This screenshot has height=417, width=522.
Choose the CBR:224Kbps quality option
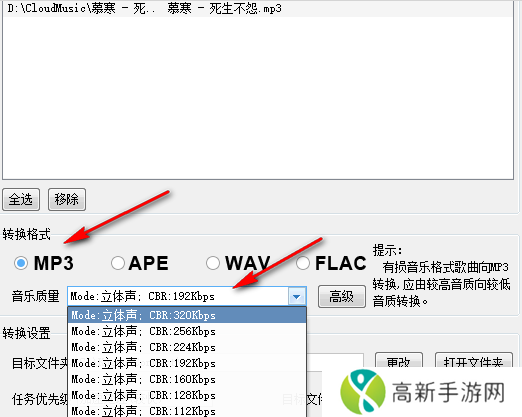(187, 347)
